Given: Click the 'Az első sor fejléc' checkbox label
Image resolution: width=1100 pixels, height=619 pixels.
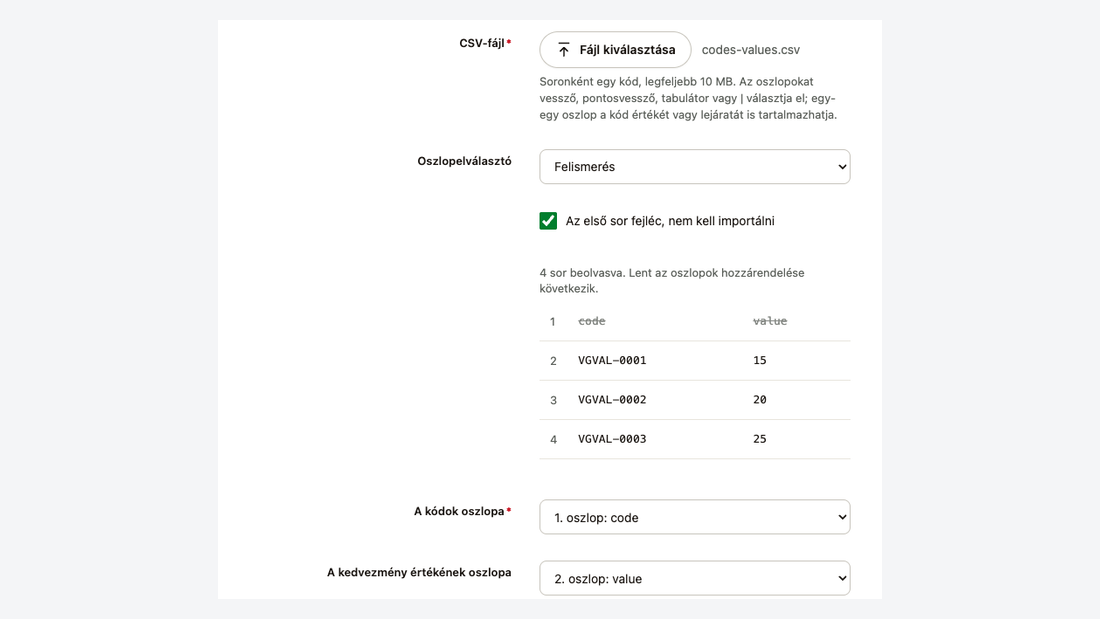Looking at the screenshot, I should 670,221.
